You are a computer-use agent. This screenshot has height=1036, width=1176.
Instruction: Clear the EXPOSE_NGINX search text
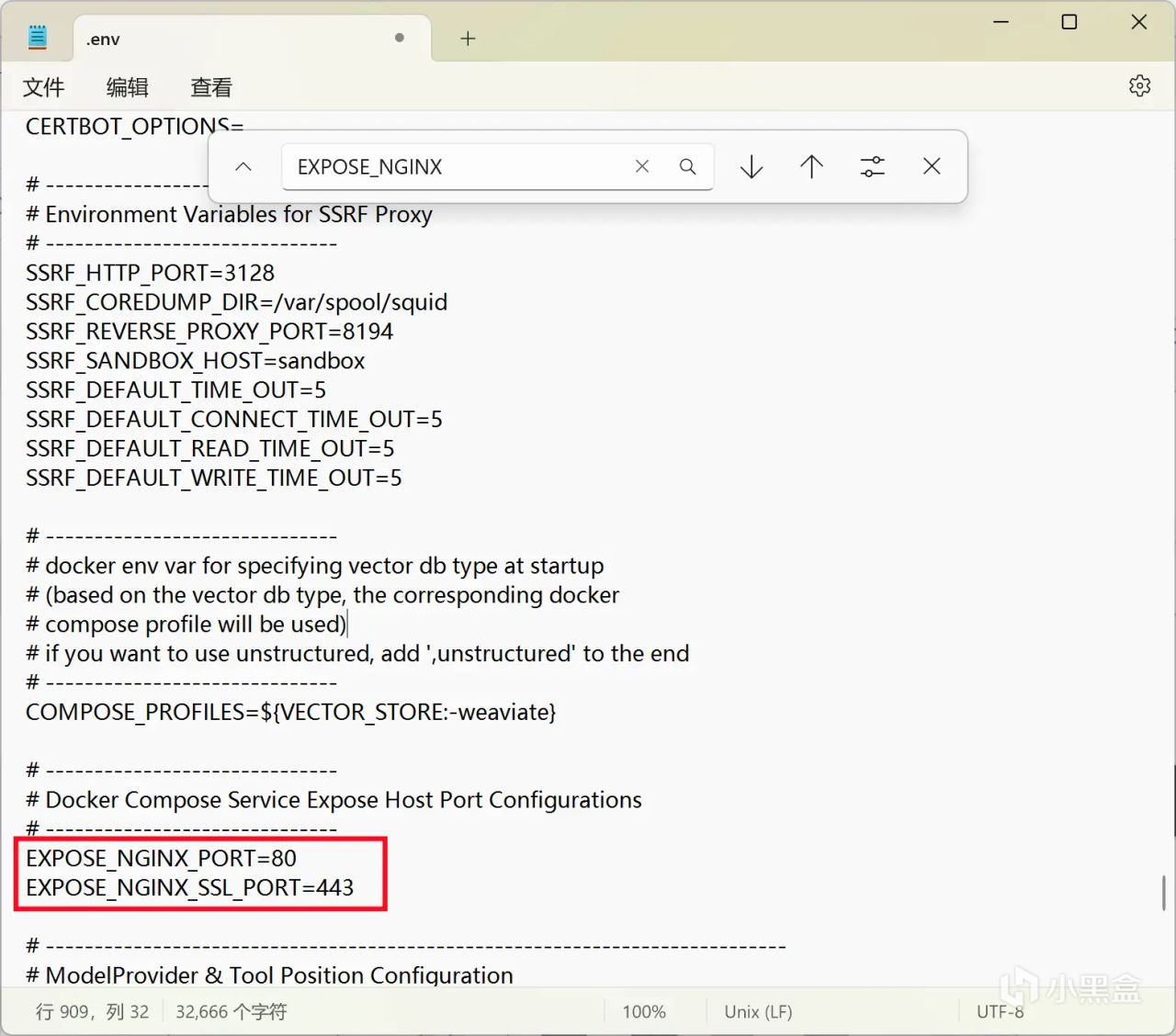(642, 166)
